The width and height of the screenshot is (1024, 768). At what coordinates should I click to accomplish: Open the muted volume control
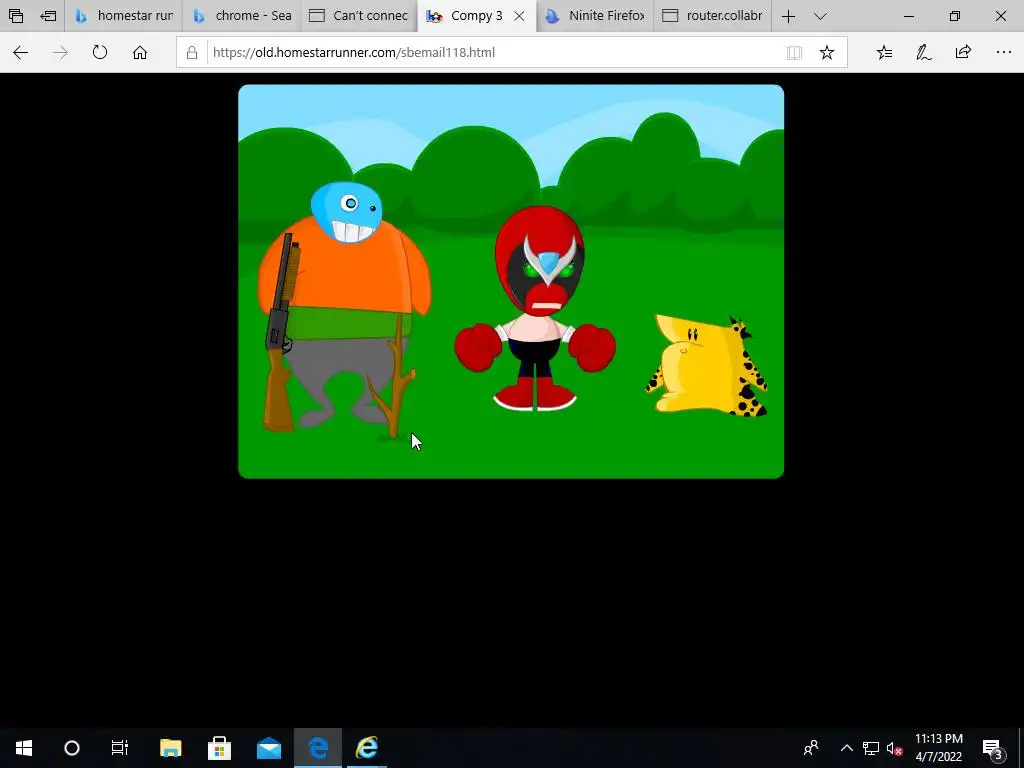(895, 748)
